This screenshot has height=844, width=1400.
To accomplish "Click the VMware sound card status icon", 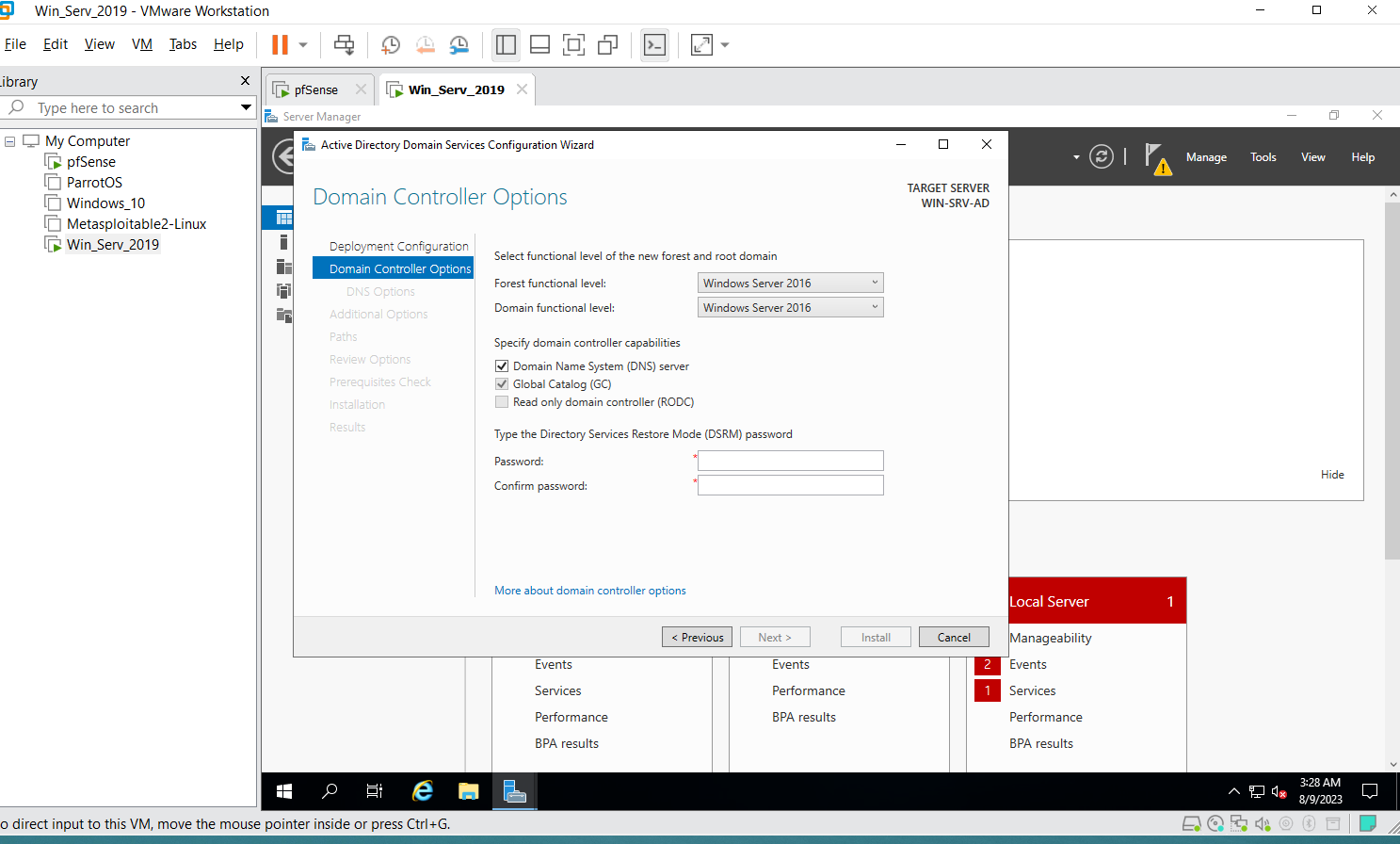I will coord(1263,824).
